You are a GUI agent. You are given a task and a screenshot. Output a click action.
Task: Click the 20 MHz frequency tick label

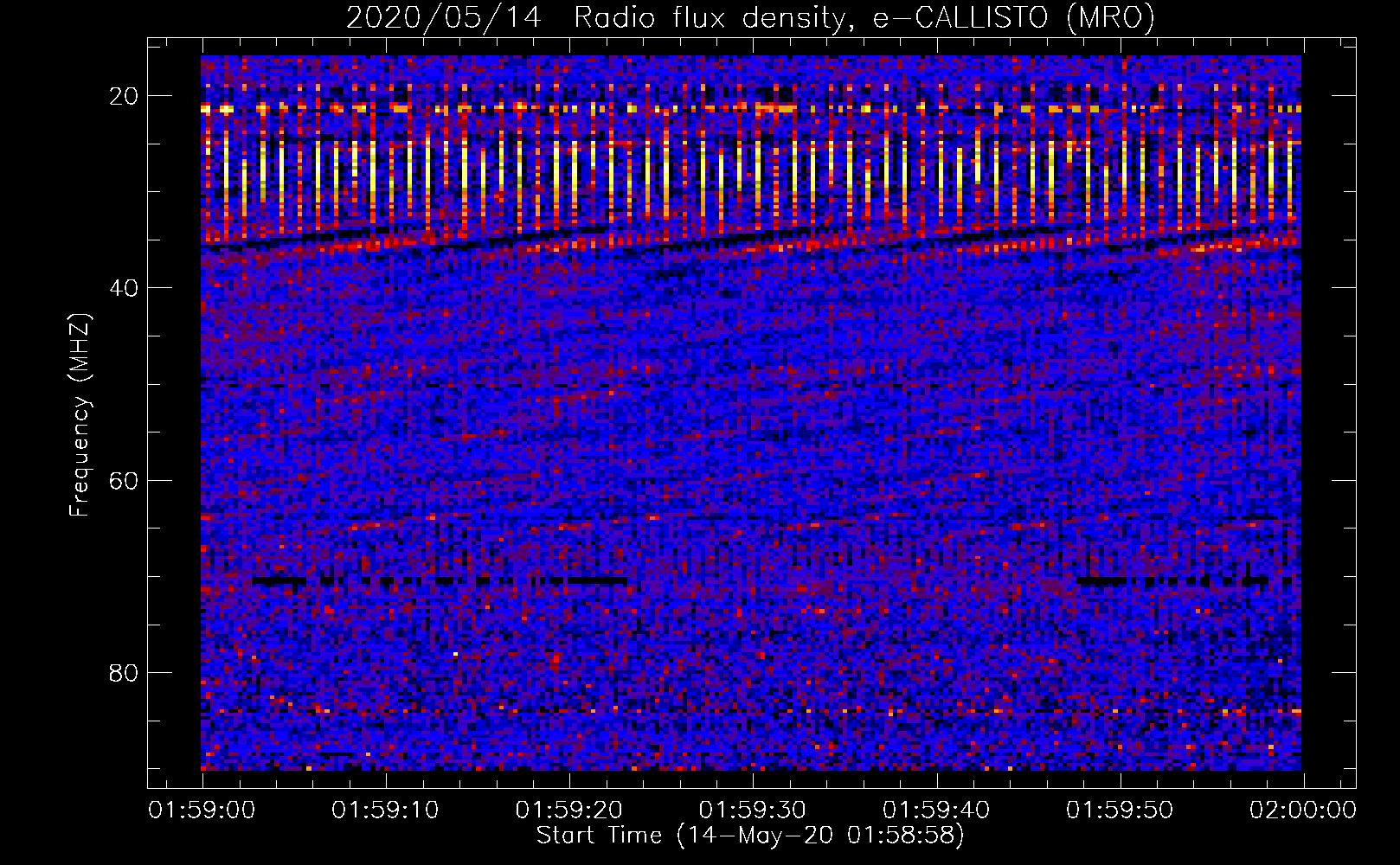(x=125, y=96)
